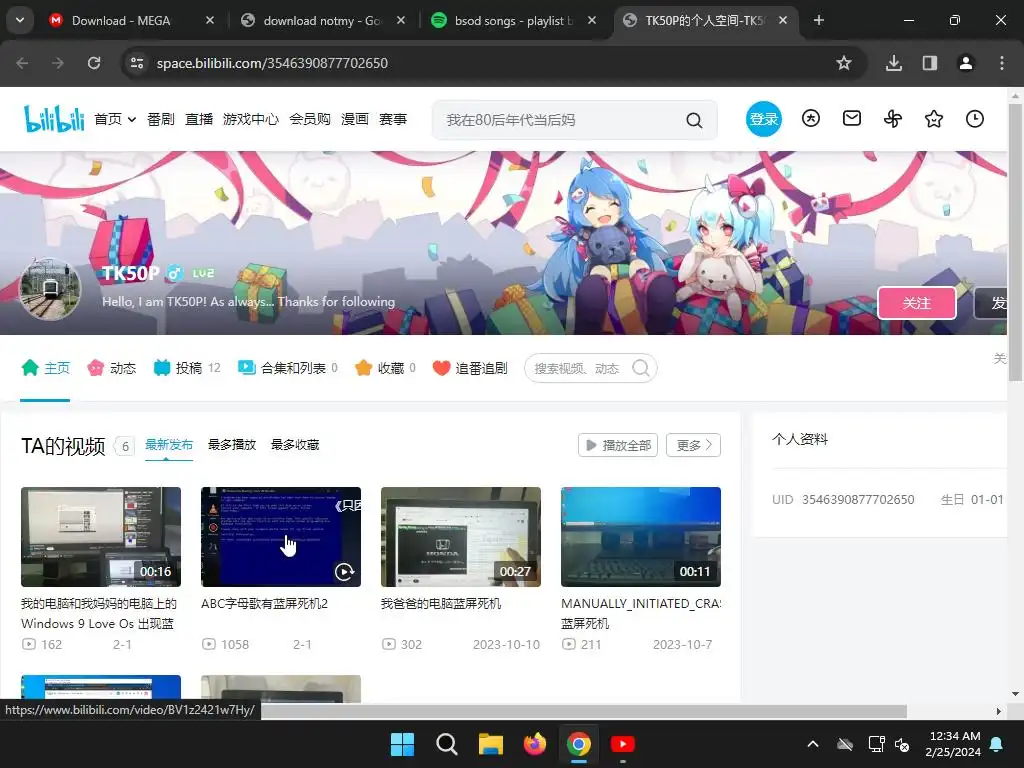Open File Explorer from taskbar
Image resolution: width=1024 pixels, height=768 pixels.
(490, 744)
